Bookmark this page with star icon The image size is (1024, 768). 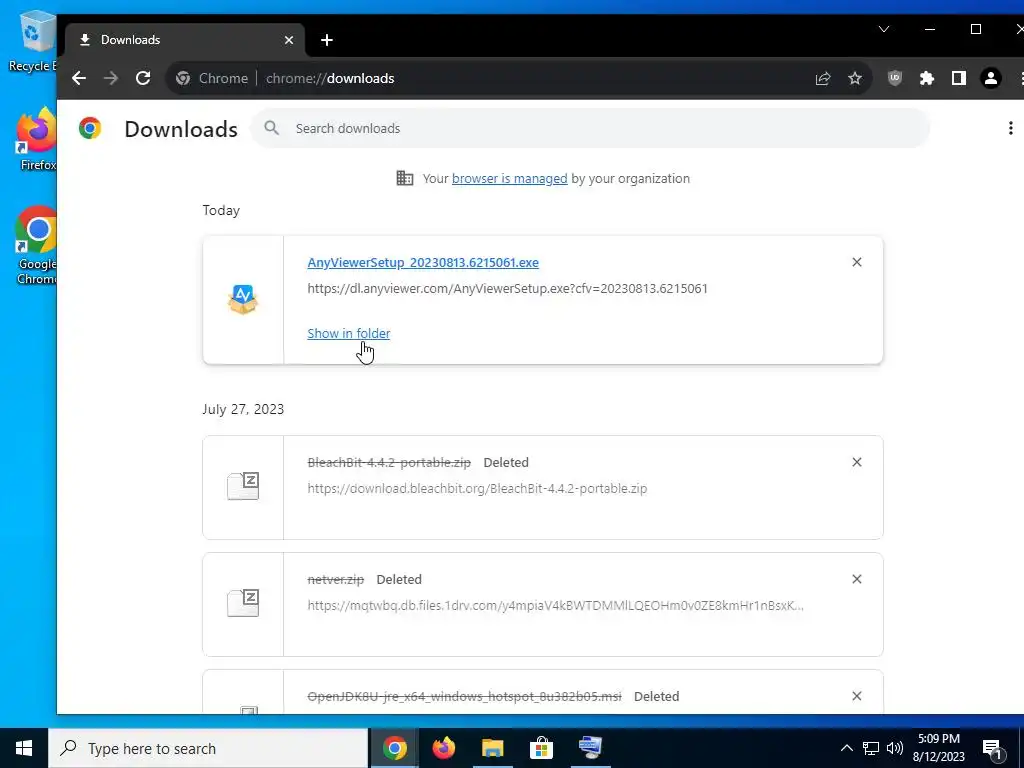pos(855,78)
